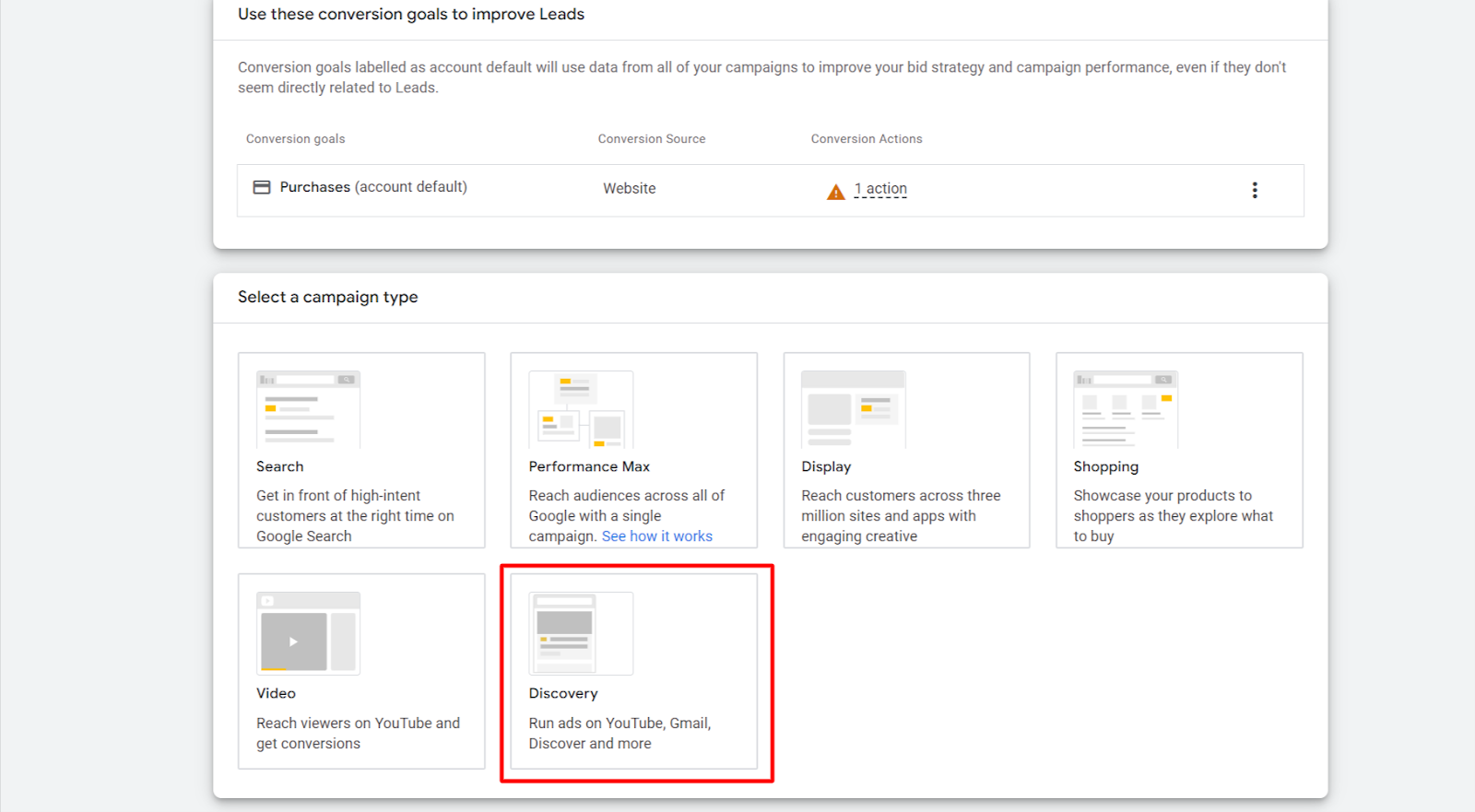Pick the Display campaign type title
Image resolution: width=1475 pixels, height=812 pixels.
826,466
